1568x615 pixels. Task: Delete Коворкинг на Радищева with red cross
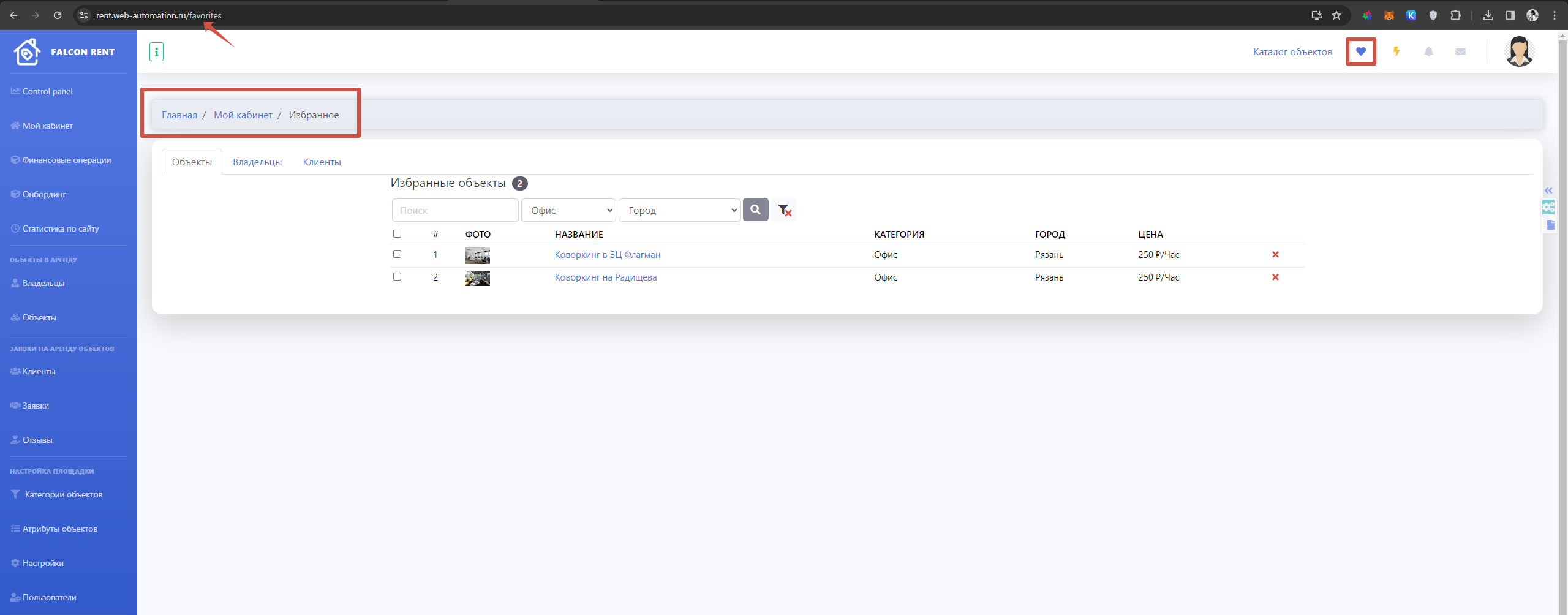1275,277
